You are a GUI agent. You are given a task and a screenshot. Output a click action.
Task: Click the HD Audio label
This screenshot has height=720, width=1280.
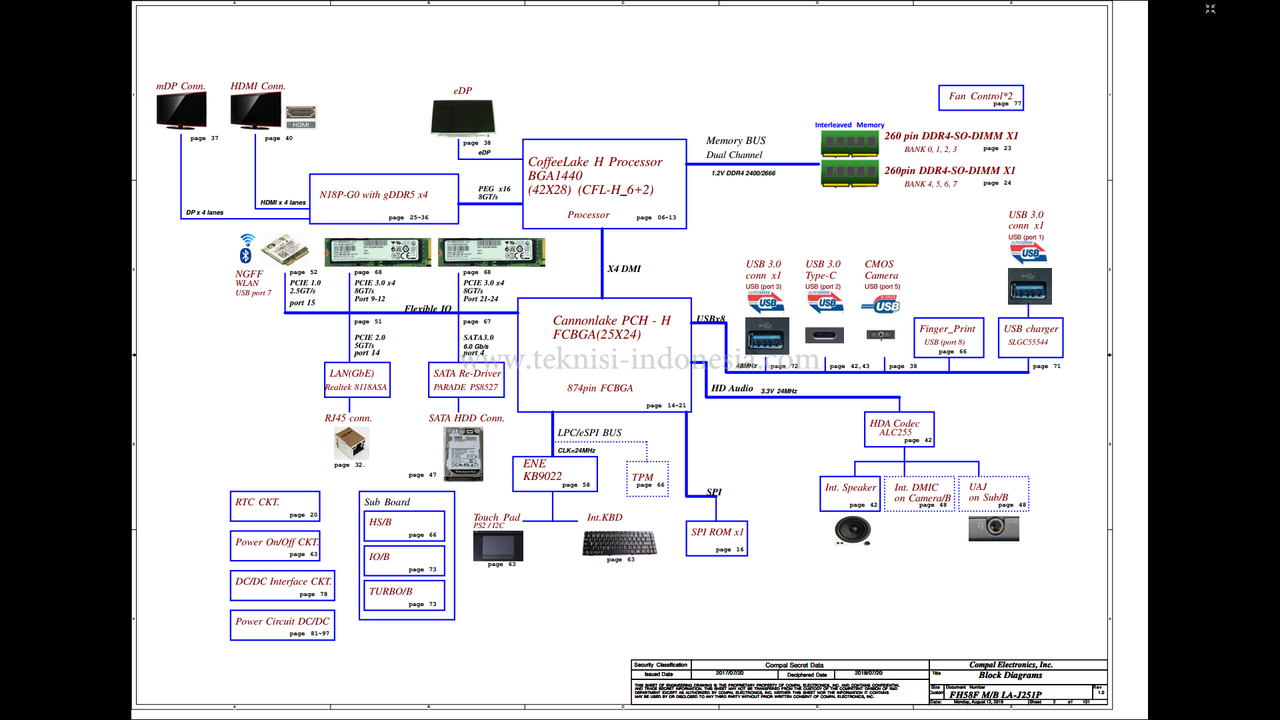tap(731, 388)
